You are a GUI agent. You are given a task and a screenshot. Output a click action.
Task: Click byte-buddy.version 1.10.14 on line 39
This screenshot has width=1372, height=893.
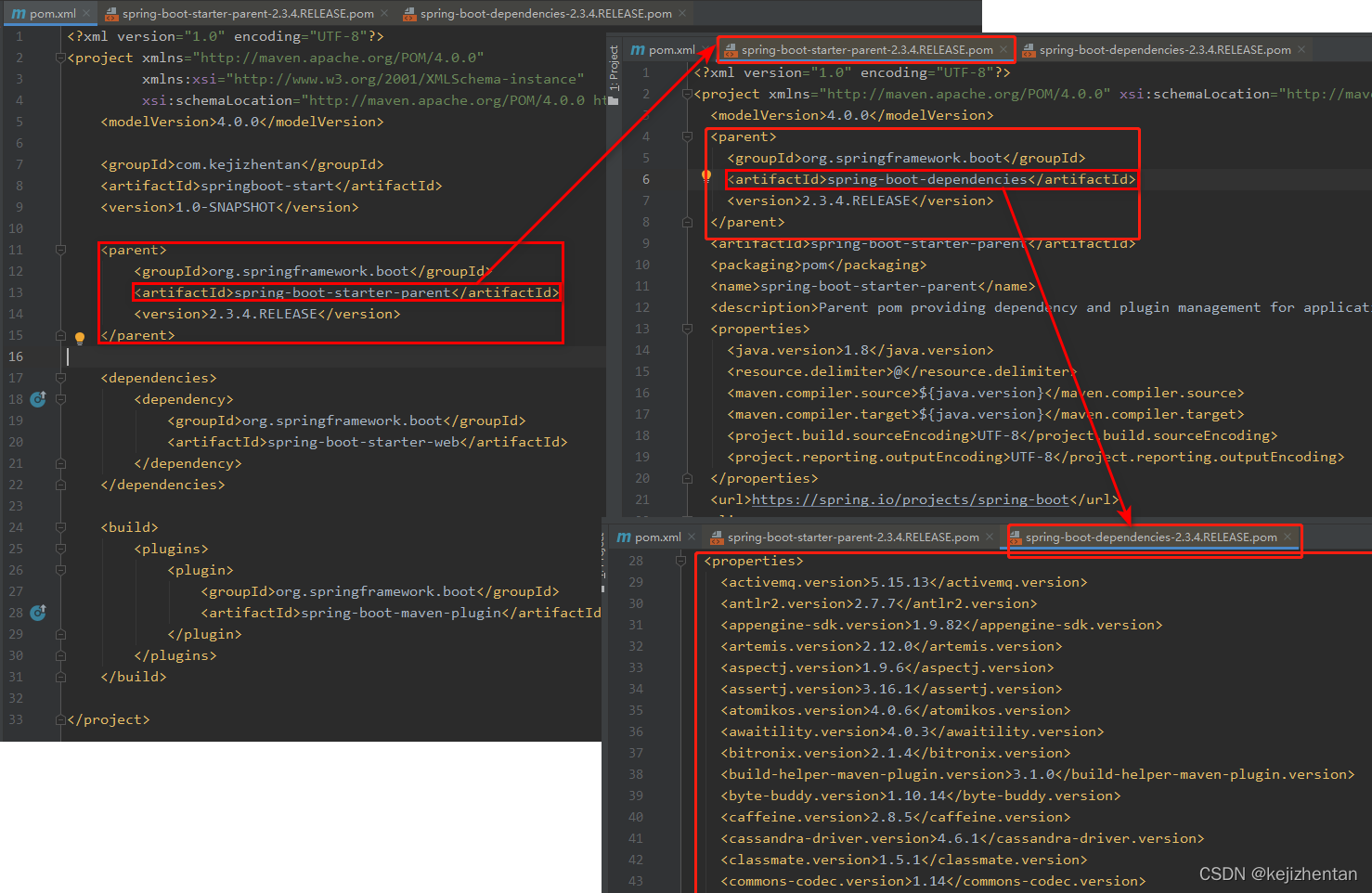[x=921, y=796]
